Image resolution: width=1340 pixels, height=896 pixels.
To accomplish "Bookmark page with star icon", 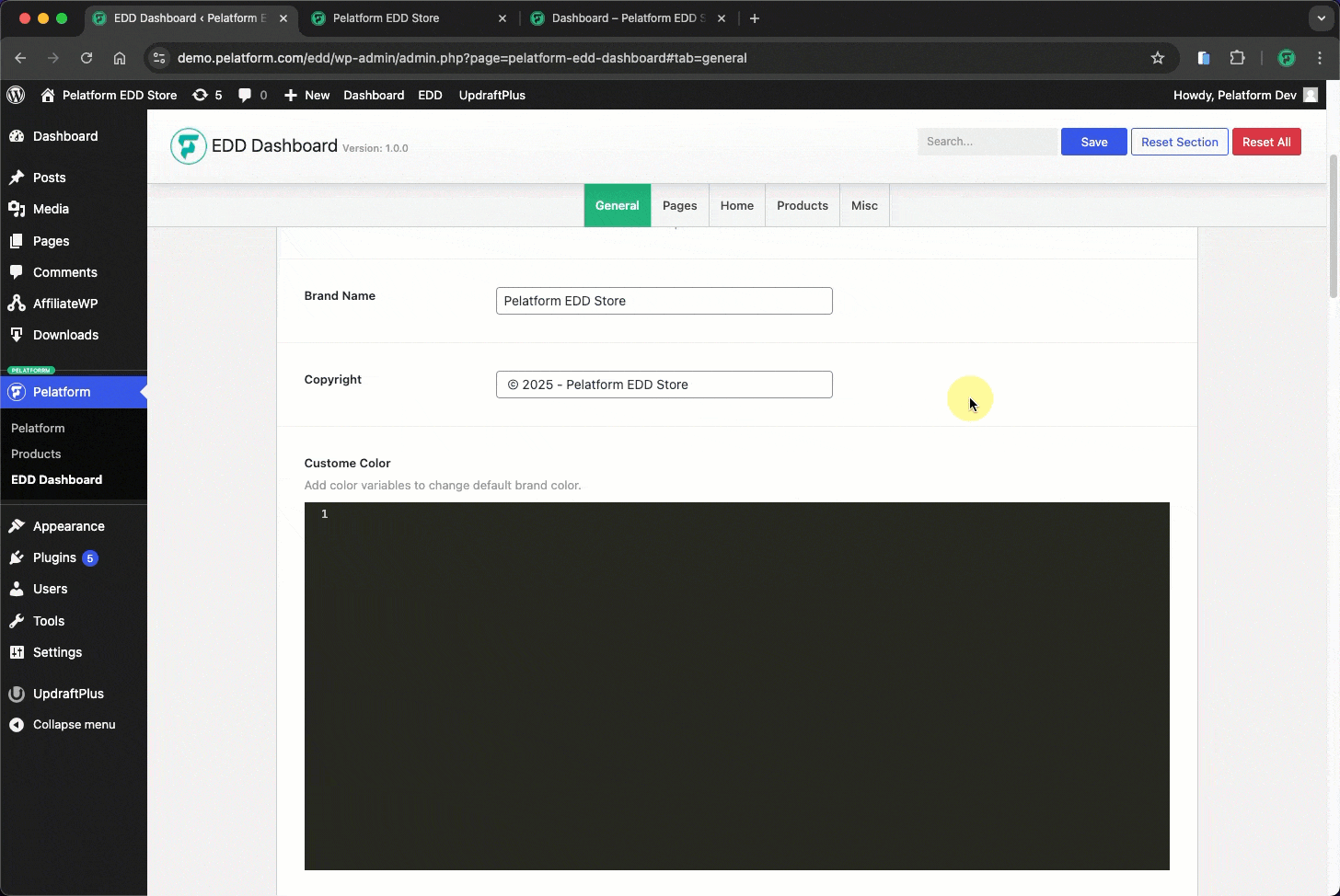I will [1158, 58].
